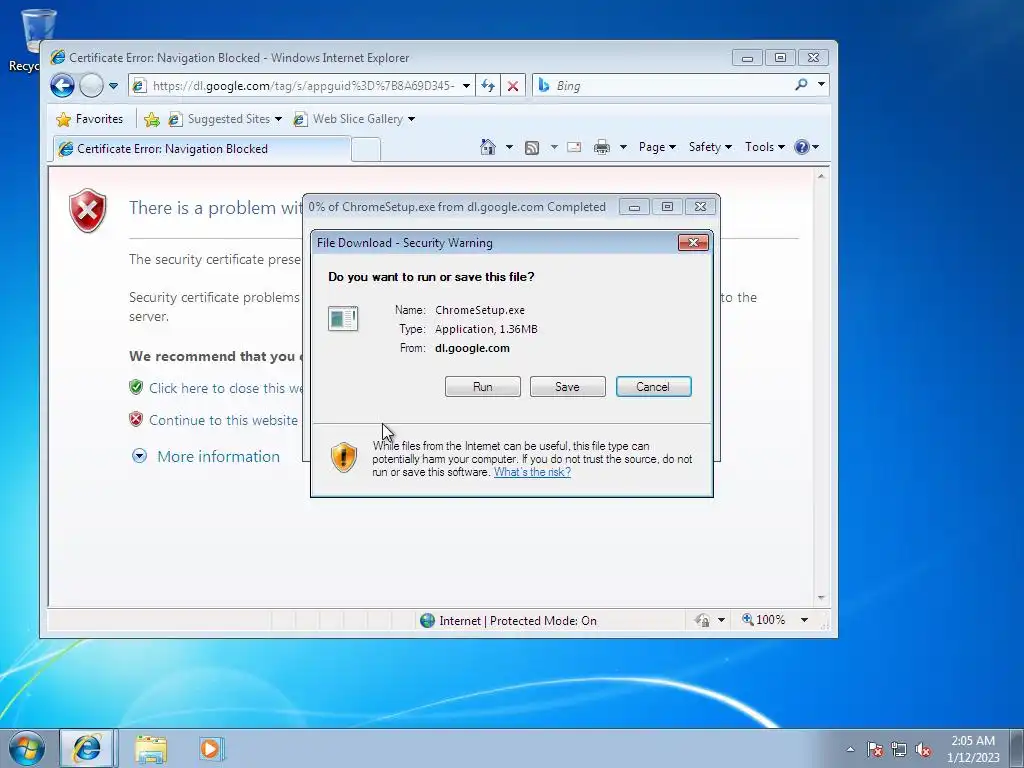1024x768 pixels.
Task: Click the status bar privacy lock icon
Action: point(703,620)
